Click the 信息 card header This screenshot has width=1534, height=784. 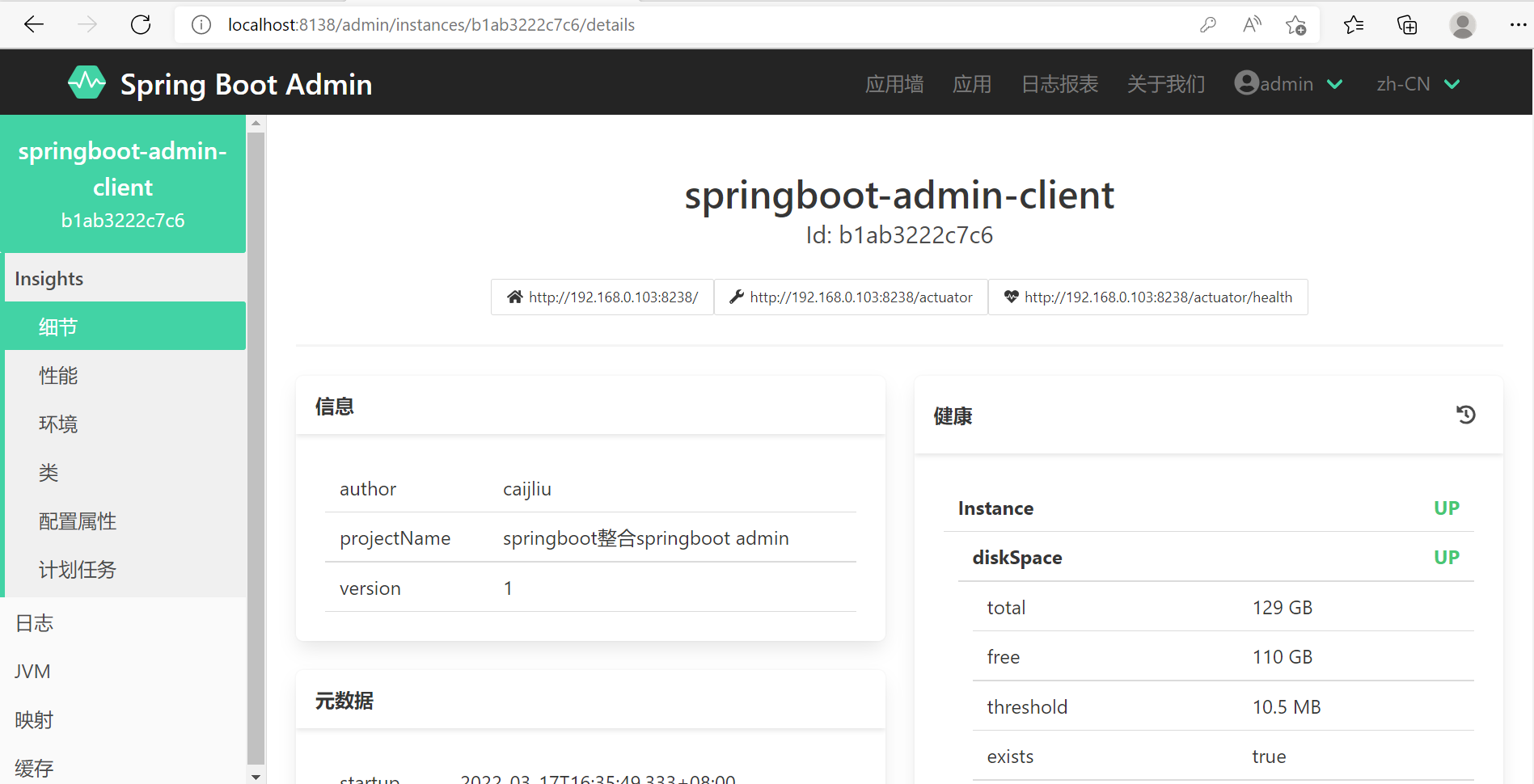click(590, 407)
